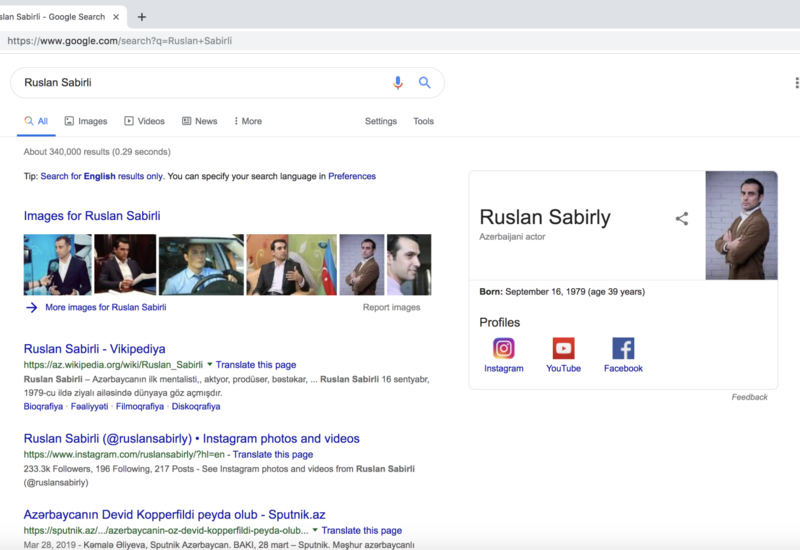
Task: Open the knowledge panel portrait photo
Action: pos(741,225)
